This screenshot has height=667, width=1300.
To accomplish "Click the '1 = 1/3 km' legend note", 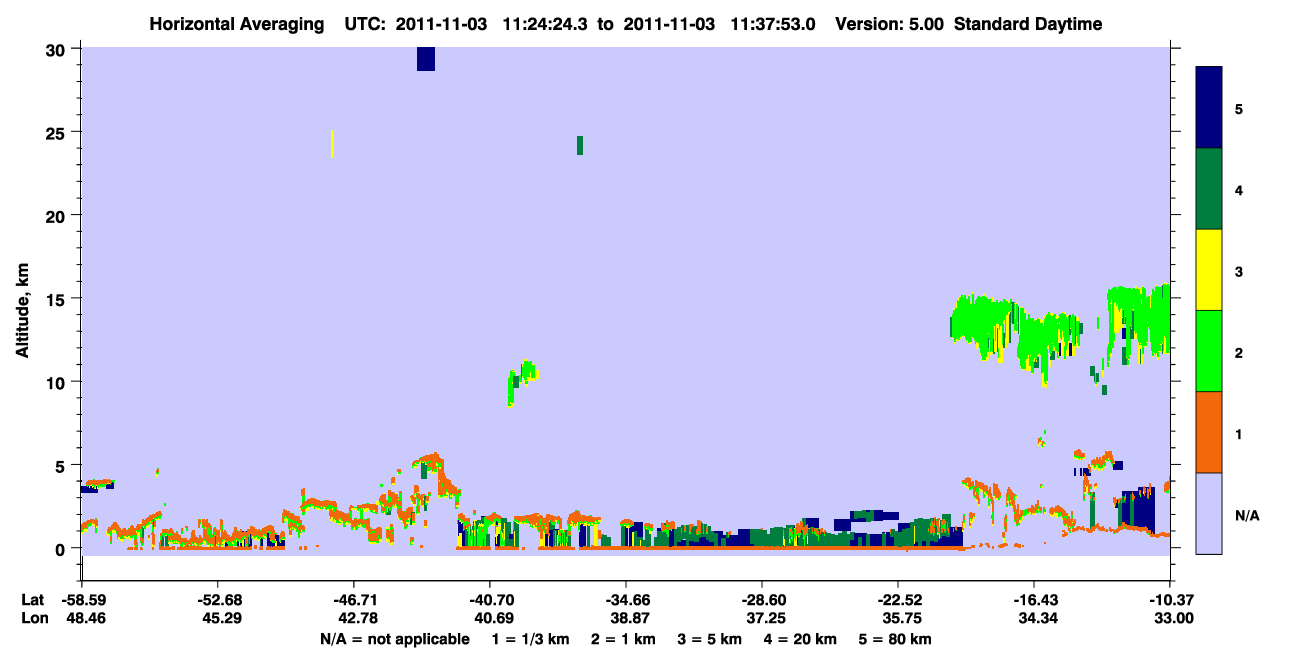I will (x=529, y=639).
